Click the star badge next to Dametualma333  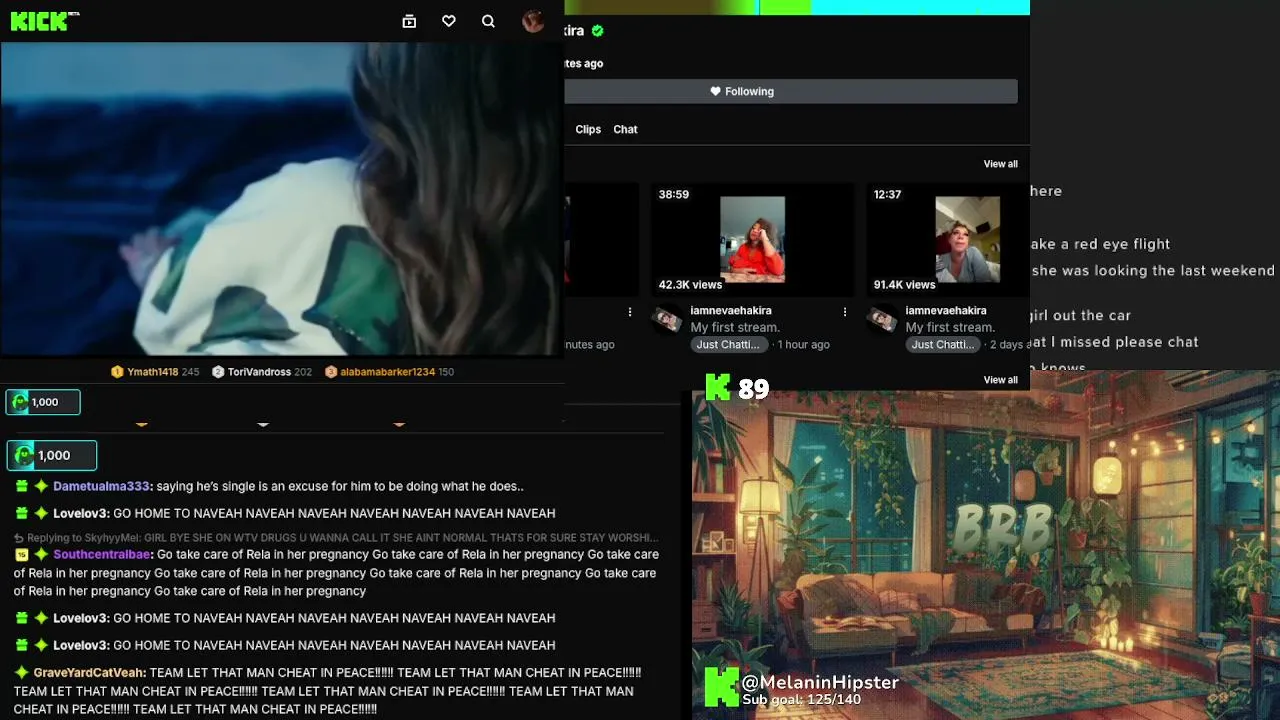pos(41,486)
